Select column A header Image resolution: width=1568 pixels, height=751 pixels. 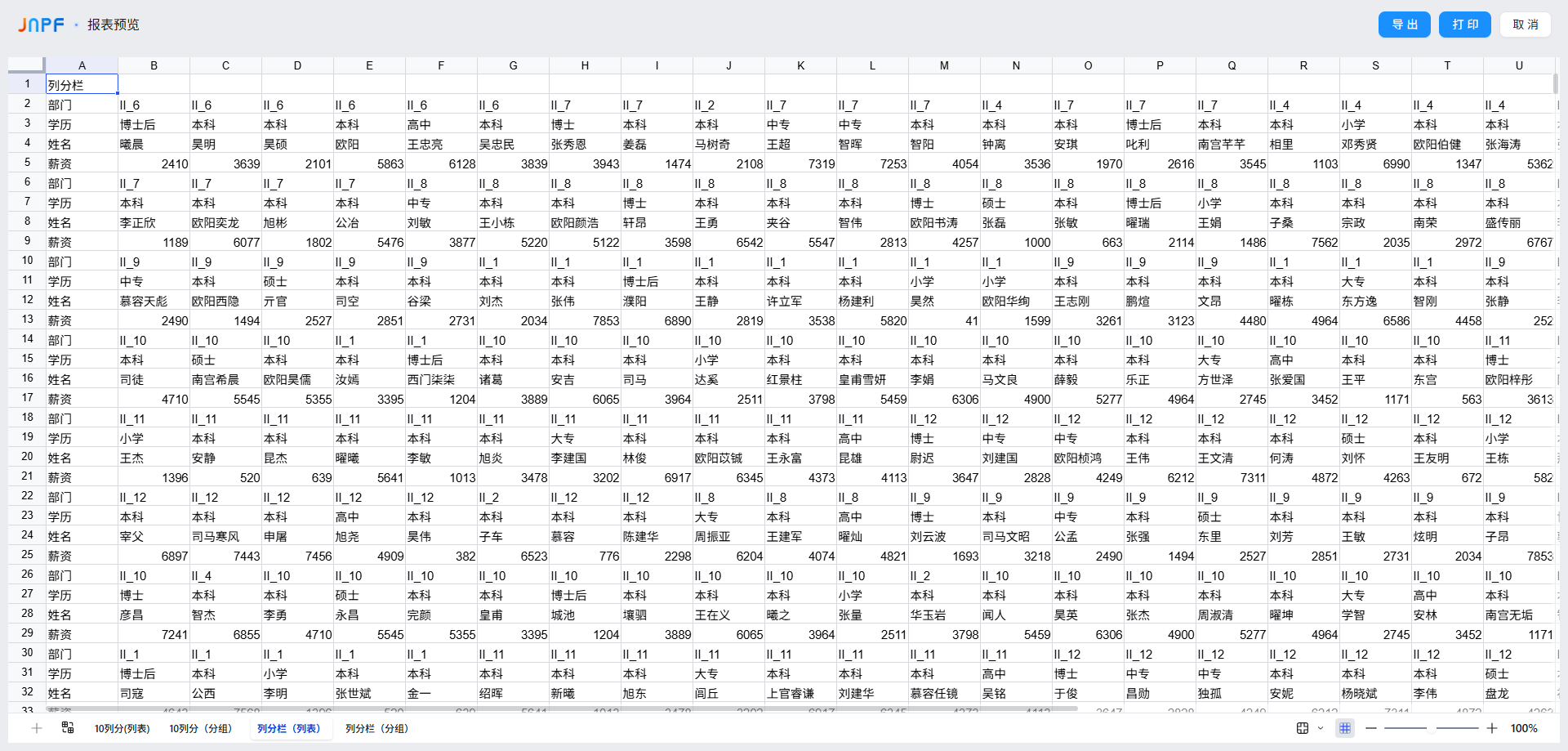(82, 65)
